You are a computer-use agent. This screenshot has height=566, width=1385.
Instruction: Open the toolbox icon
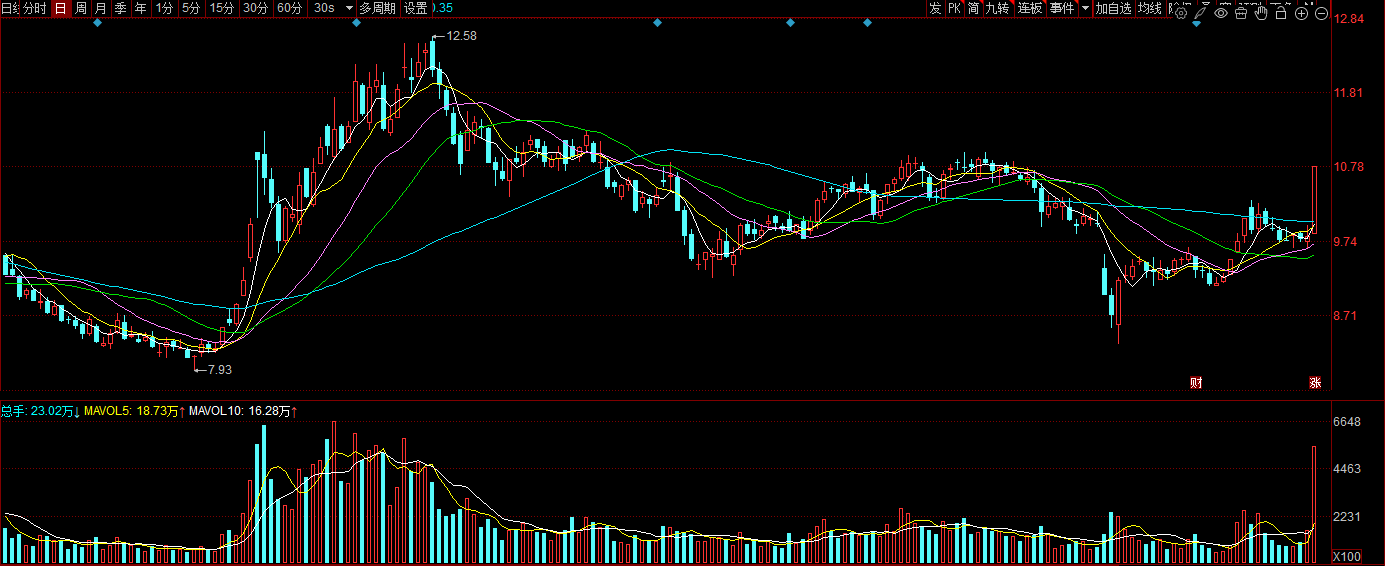tap(1241, 13)
